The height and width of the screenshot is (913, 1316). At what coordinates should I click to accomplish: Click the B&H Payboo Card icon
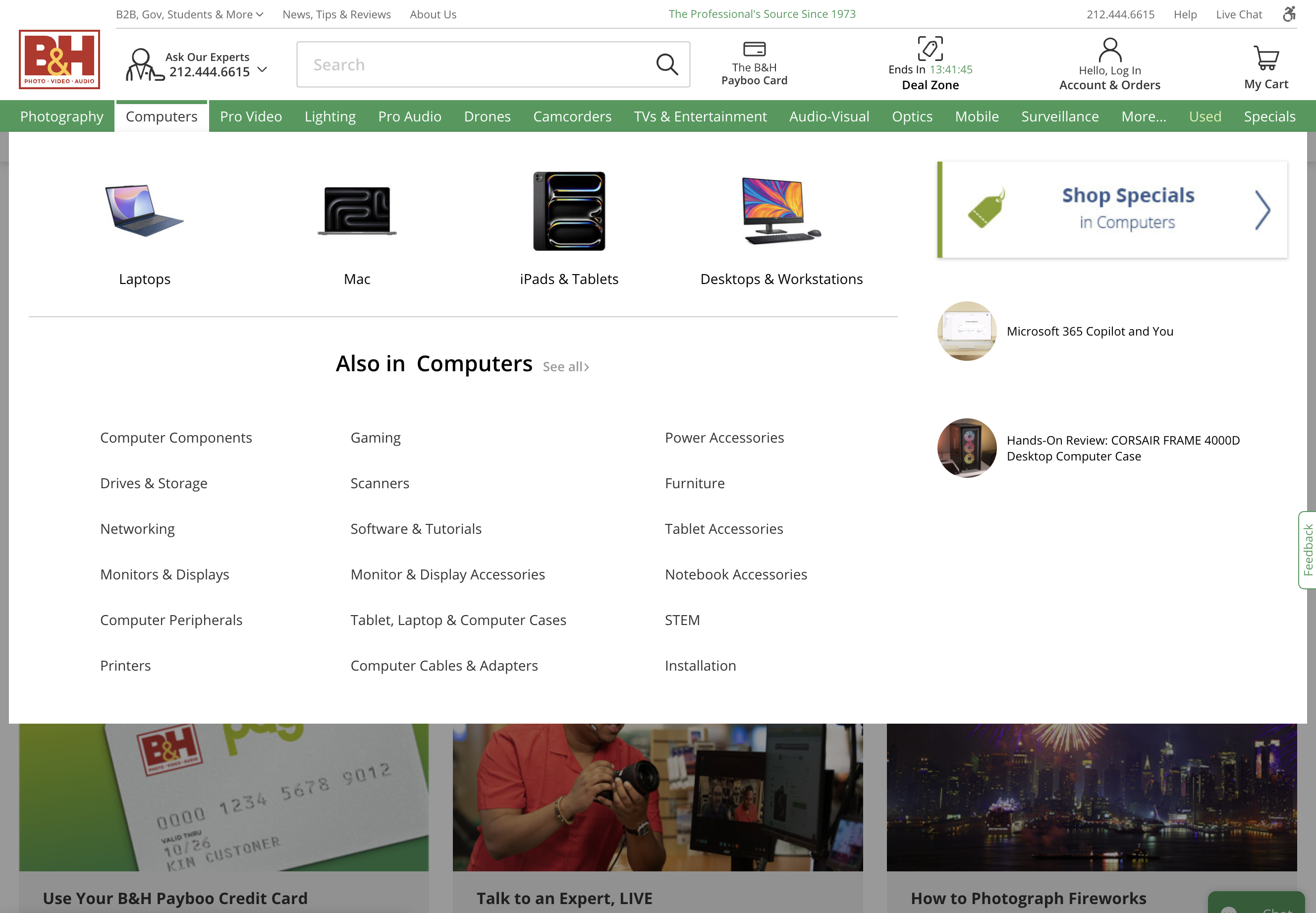754,49
